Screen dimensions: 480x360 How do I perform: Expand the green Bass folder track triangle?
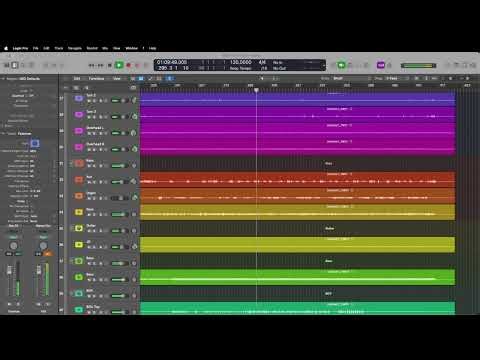[71, 261]
